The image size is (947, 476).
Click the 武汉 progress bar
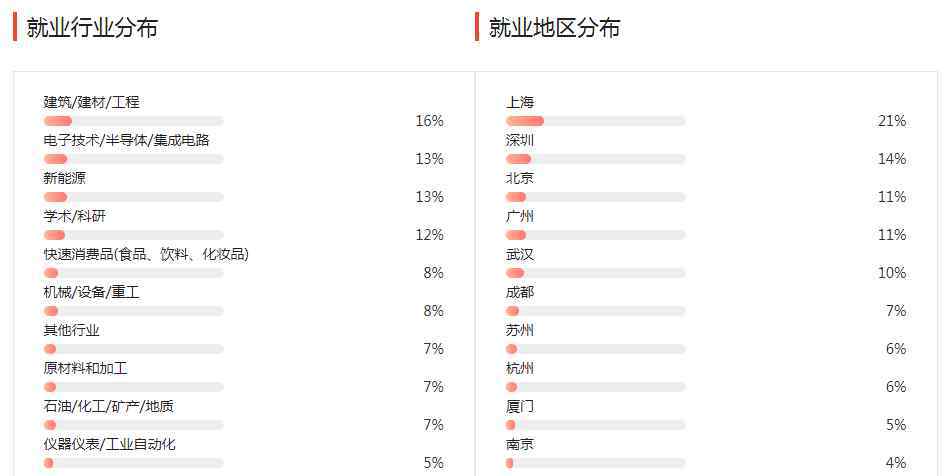[595, 273]
